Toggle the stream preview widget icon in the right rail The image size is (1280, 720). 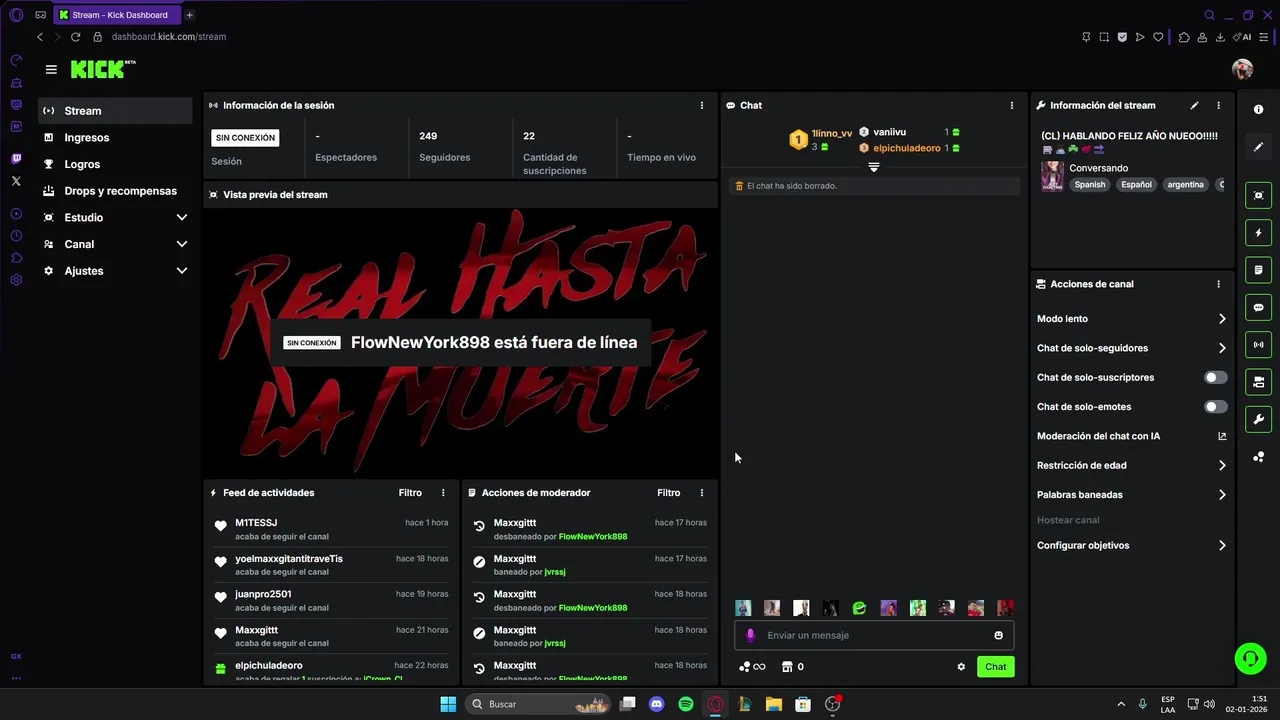click(x=1258, y=195)
